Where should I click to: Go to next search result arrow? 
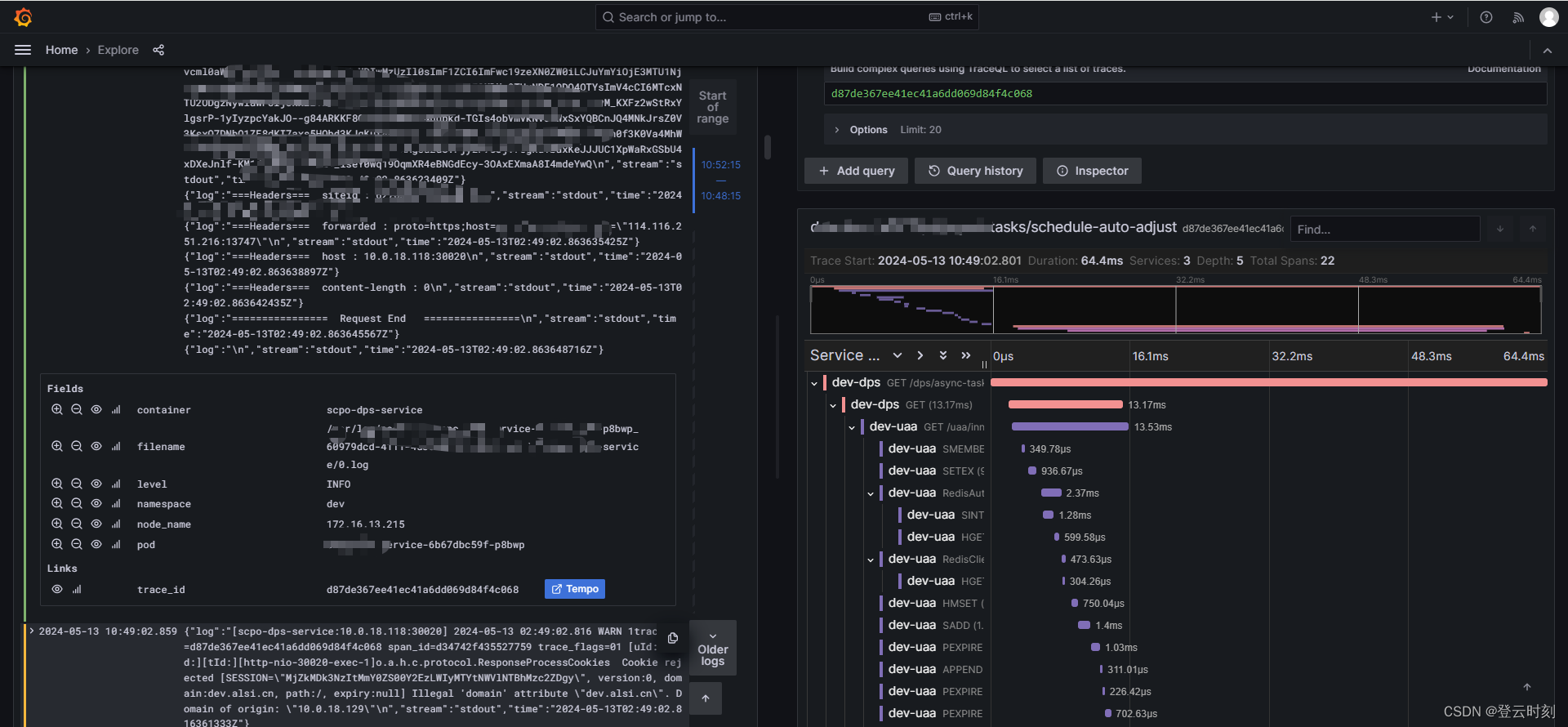click(1500, 230)
